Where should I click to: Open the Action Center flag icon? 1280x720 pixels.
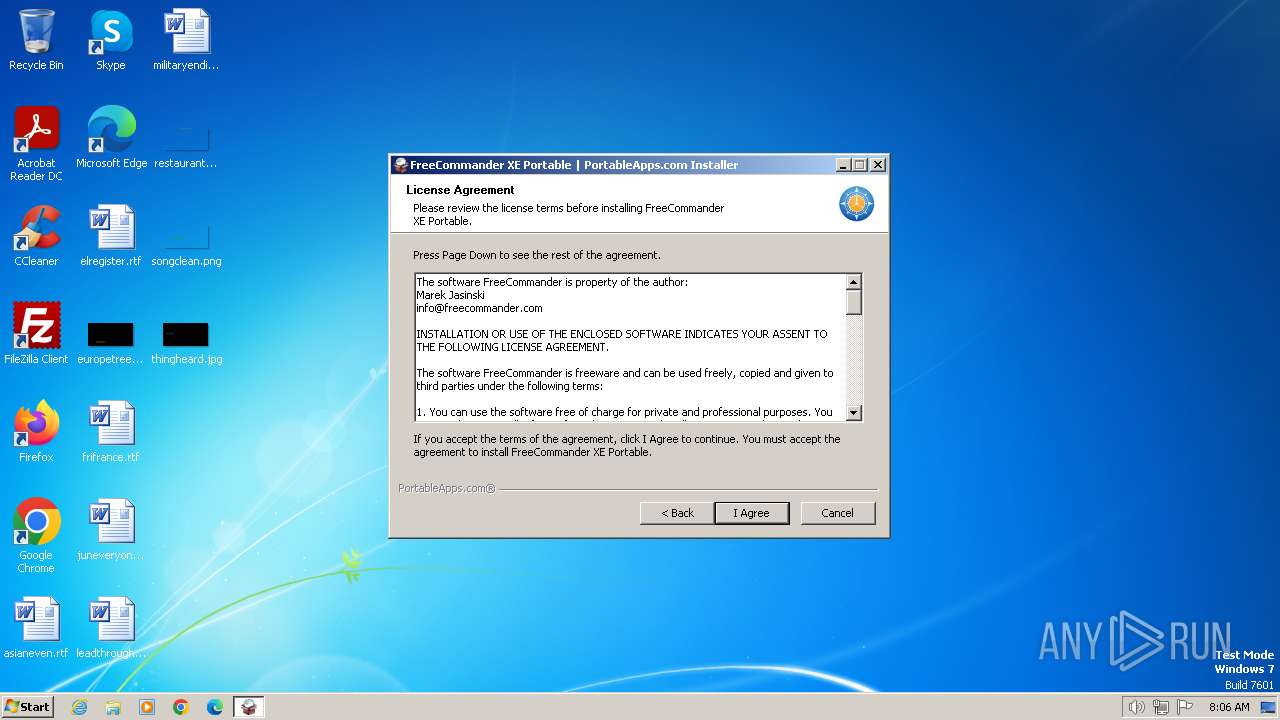click(x=1185, y=707)
